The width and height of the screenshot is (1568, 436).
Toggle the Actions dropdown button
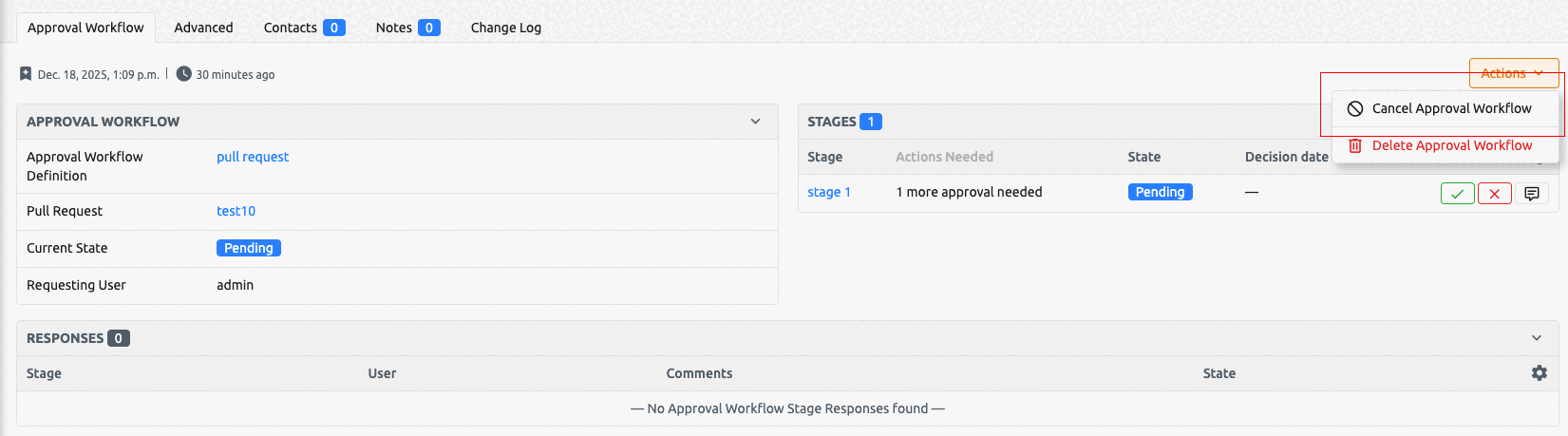(1513, 73)
